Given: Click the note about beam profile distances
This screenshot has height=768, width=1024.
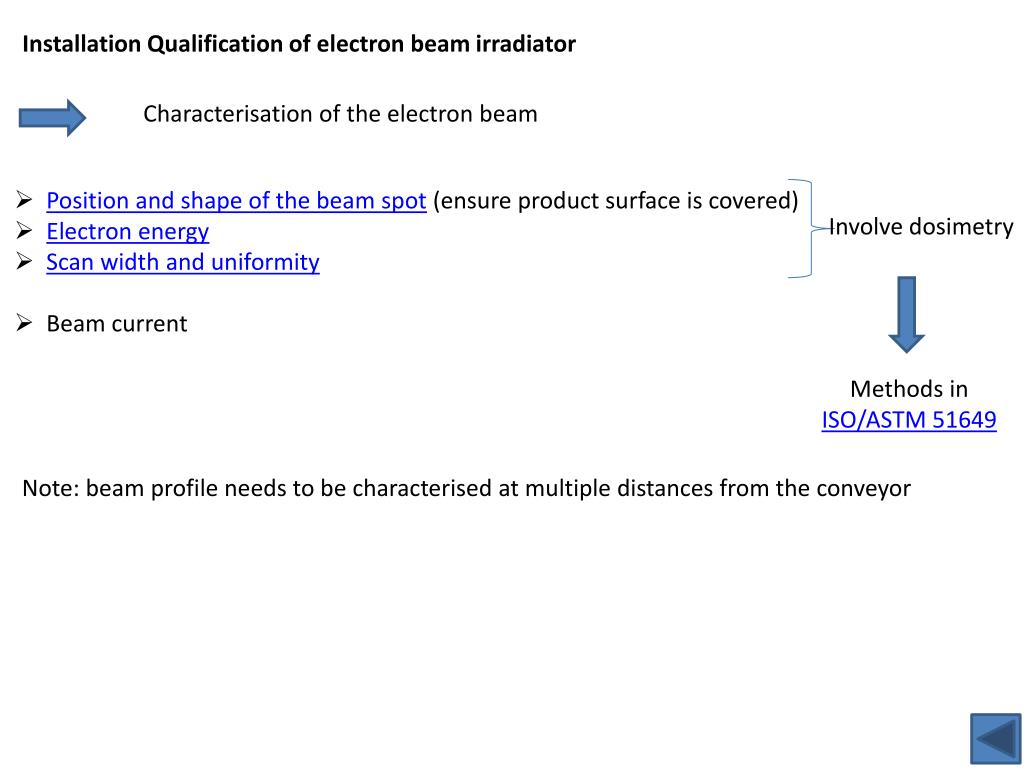Looking at the screenshot, I should coord(466,488).
